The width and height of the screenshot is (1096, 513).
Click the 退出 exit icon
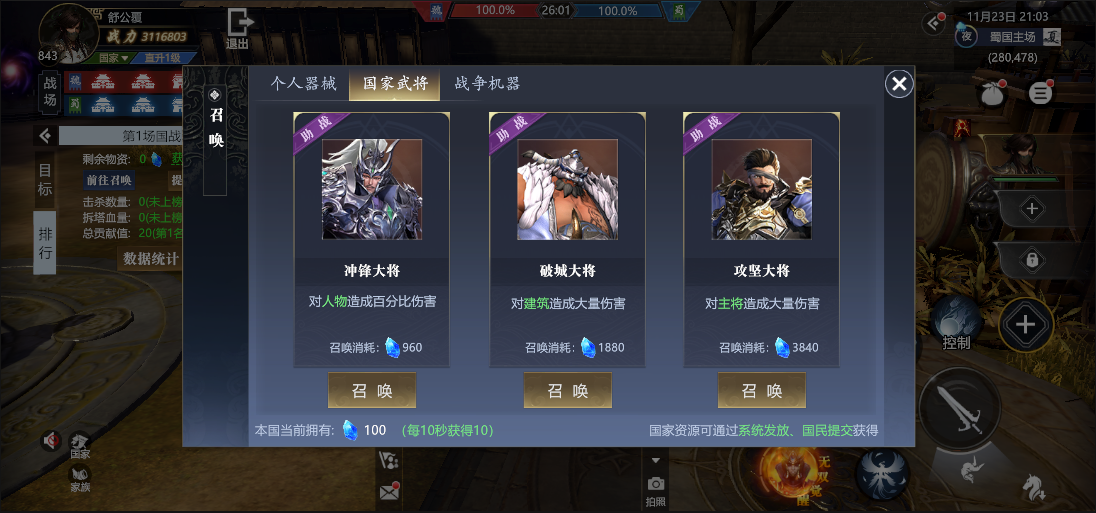(x=238, y=29)
